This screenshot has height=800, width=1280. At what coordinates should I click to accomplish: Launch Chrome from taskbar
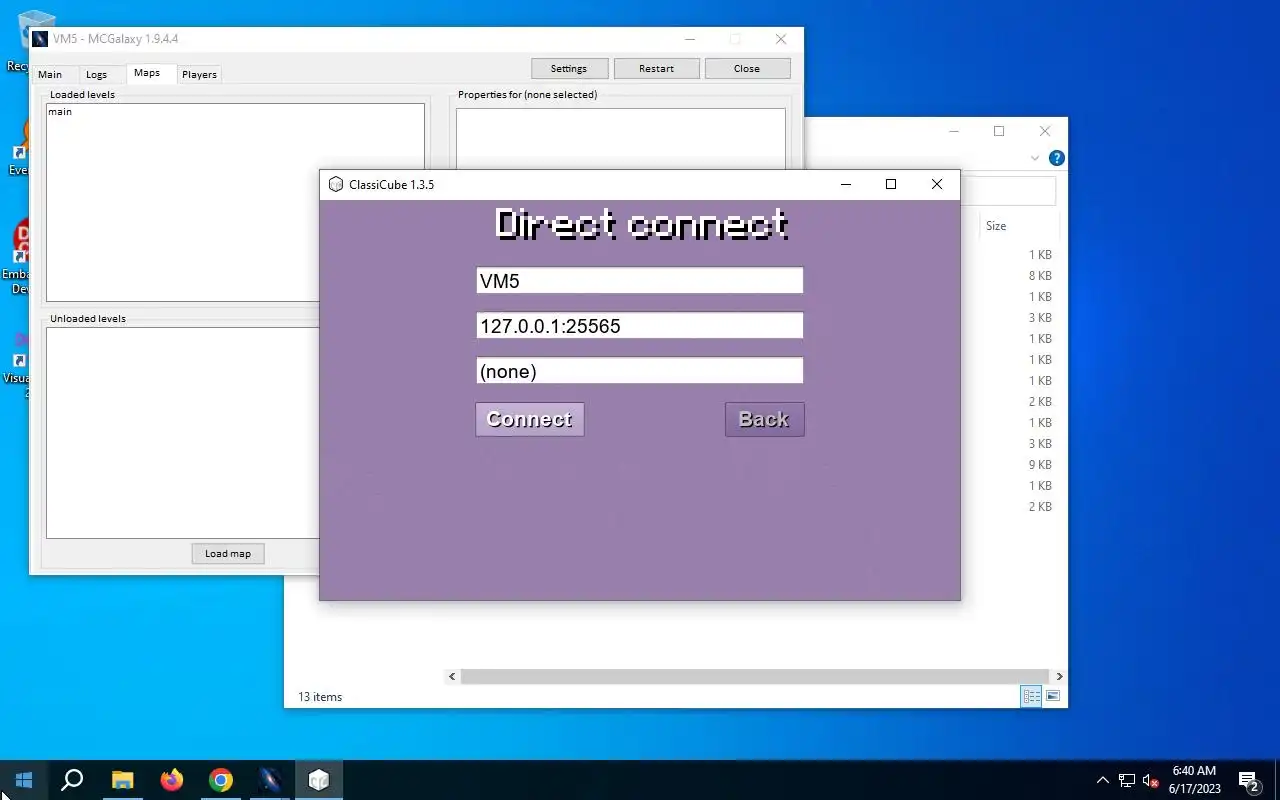coord(221,780)
